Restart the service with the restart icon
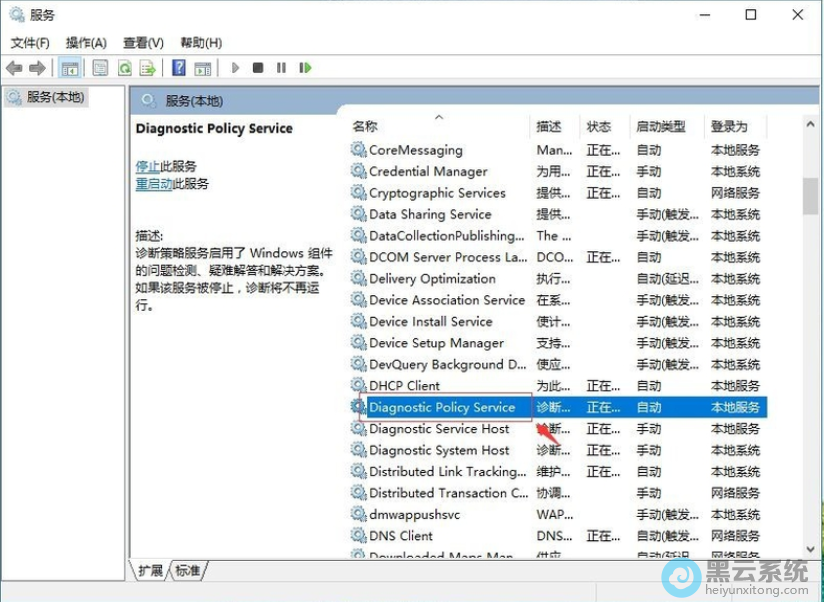Viewport: 824px width, 602px height. coord(305,67)
